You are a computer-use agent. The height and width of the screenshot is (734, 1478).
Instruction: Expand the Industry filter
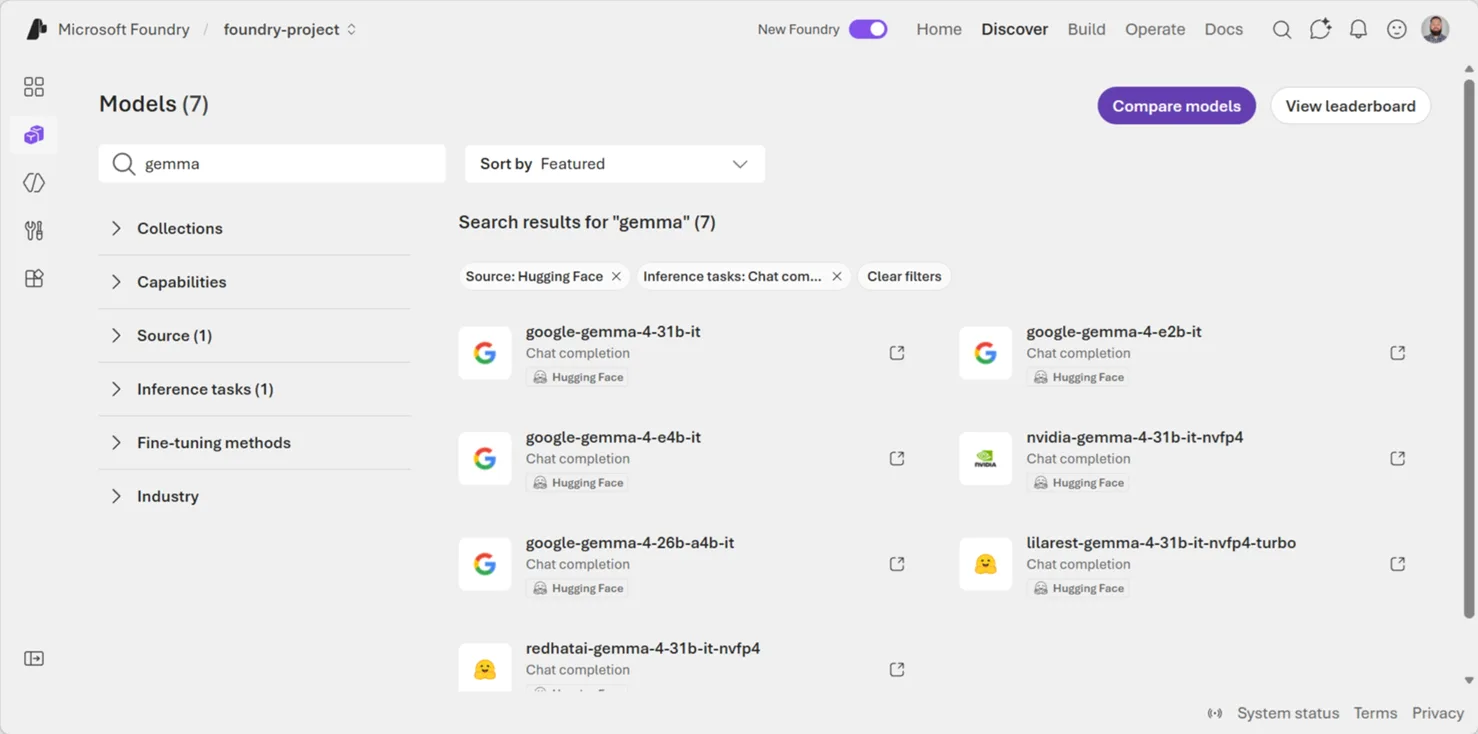255,496
